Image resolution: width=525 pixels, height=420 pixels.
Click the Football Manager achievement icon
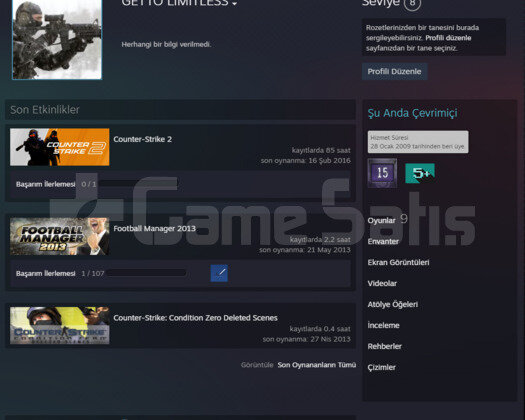pyautogui.click(x=219, y=273)
